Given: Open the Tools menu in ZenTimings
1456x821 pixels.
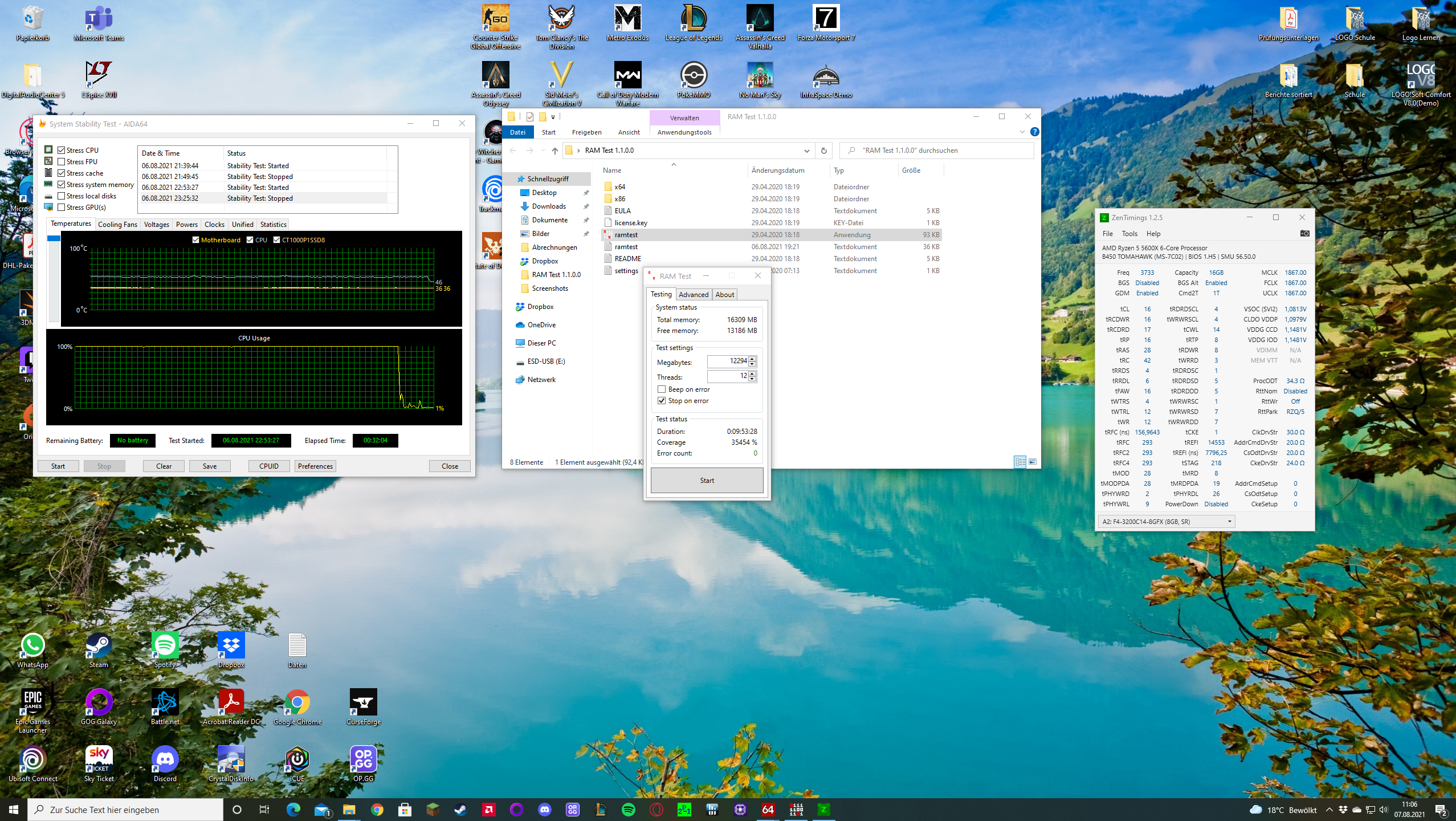Looking at the screenshot, I should 1129,234.
